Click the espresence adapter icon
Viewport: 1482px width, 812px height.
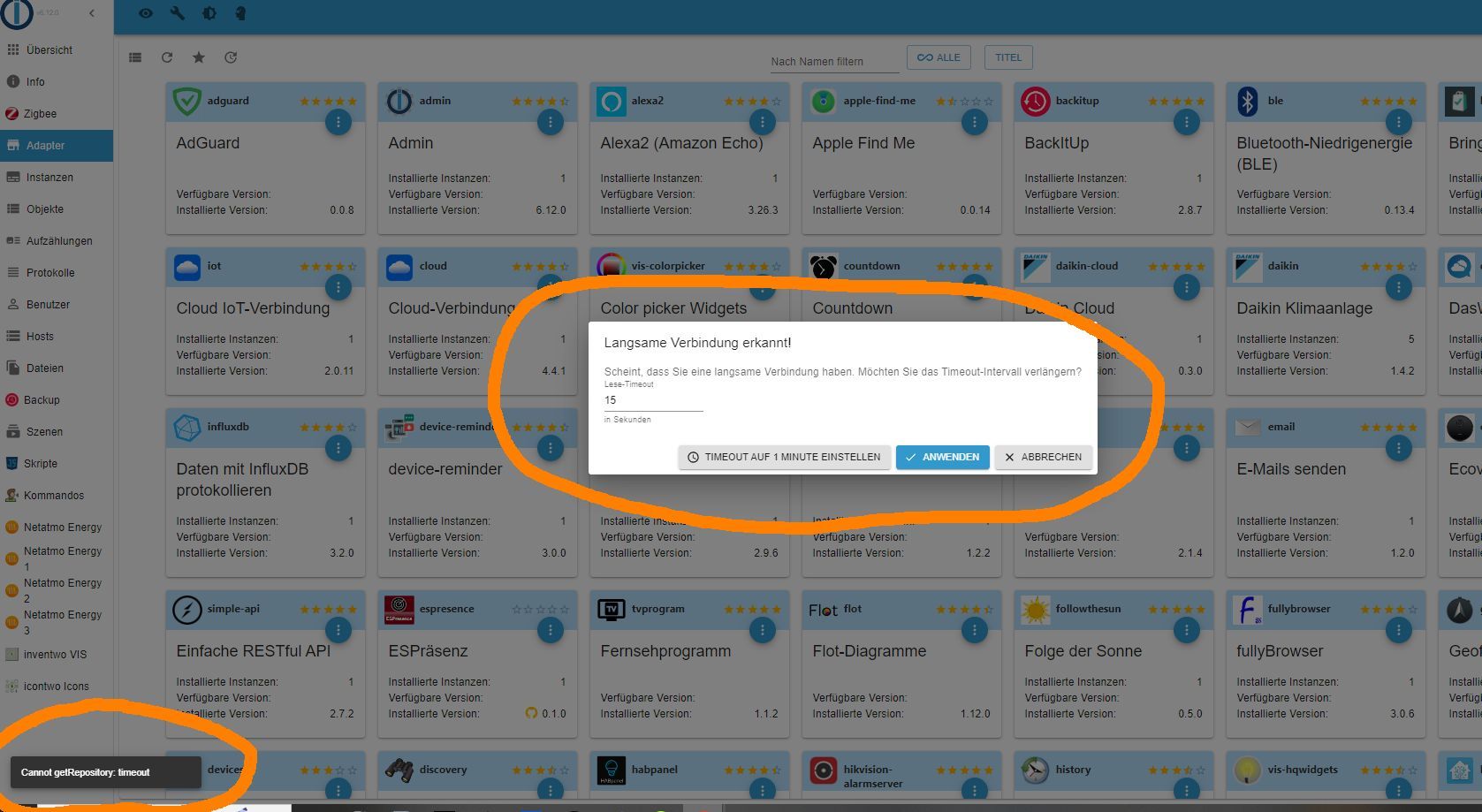(x=399, y=610)
